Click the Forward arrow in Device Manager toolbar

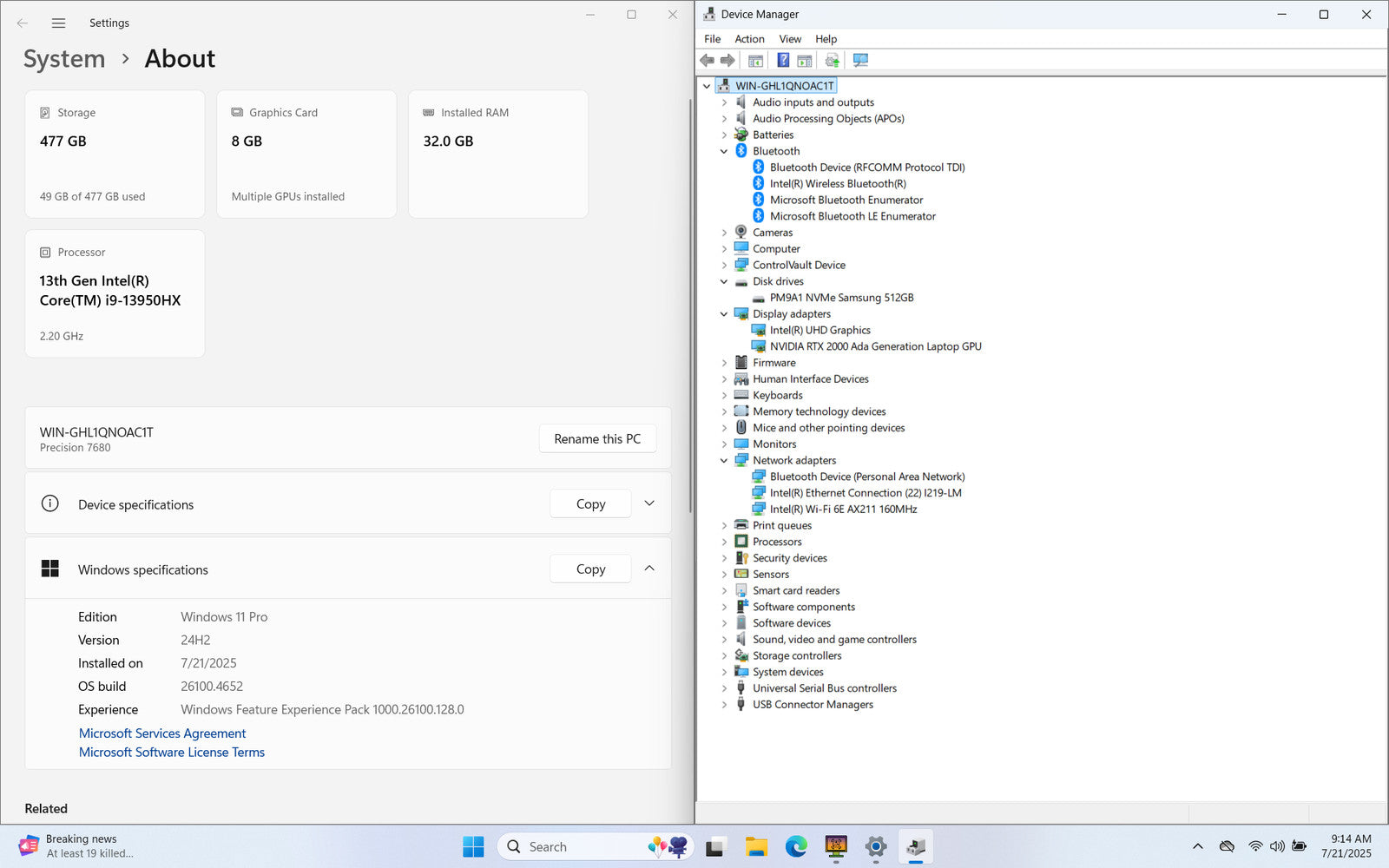[727, 61]
